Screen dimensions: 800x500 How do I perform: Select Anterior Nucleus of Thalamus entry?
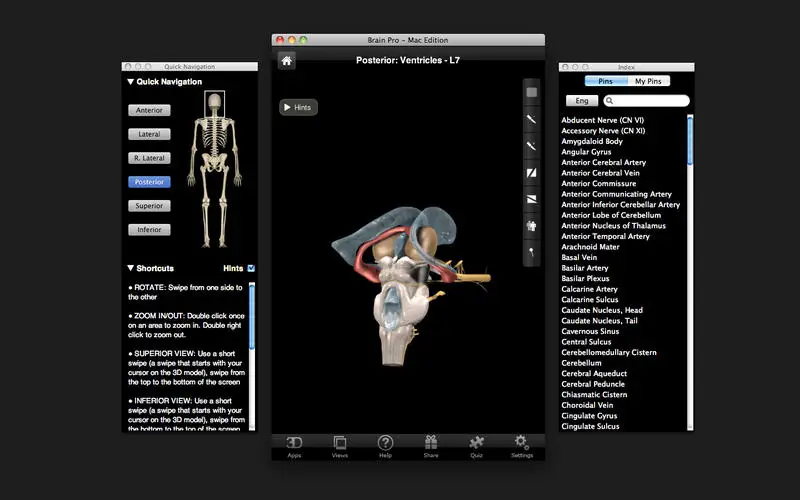[x=613, y=226]
